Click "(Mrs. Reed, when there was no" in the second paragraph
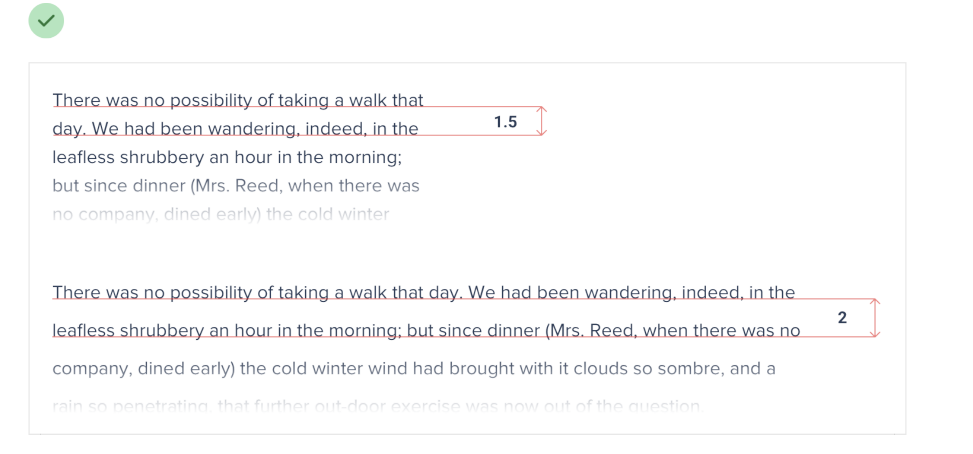 673,331
